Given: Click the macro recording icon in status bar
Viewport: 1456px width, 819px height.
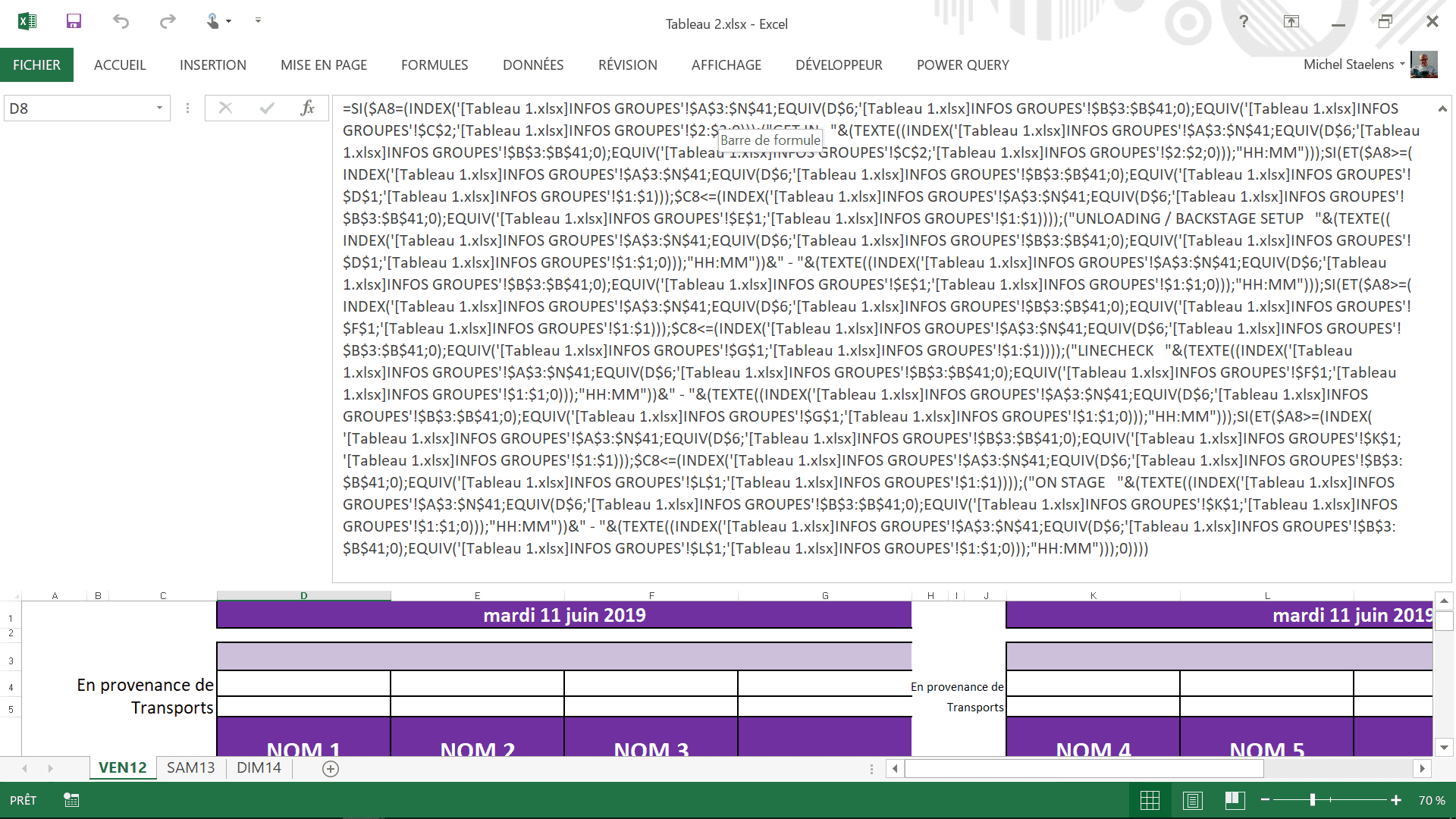Looking at the screenshot, I should [71, 800].
